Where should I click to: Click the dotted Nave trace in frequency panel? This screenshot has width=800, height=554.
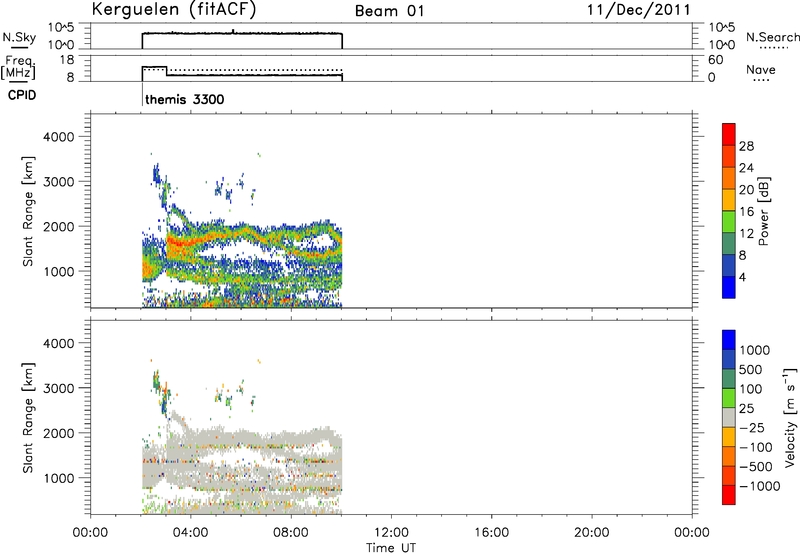(242, 70)
